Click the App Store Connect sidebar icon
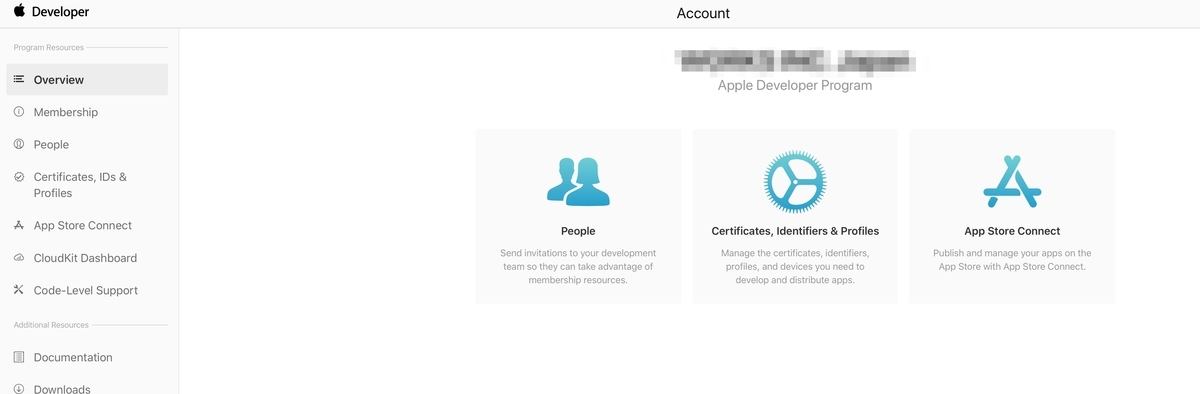The image size is (1200, 394). 19,225
